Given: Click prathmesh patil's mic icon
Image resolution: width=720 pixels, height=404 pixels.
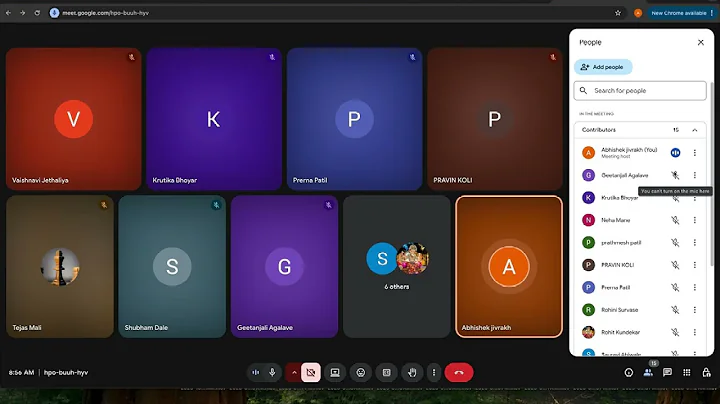Looking at the screenshot, I should click(675, 242).
